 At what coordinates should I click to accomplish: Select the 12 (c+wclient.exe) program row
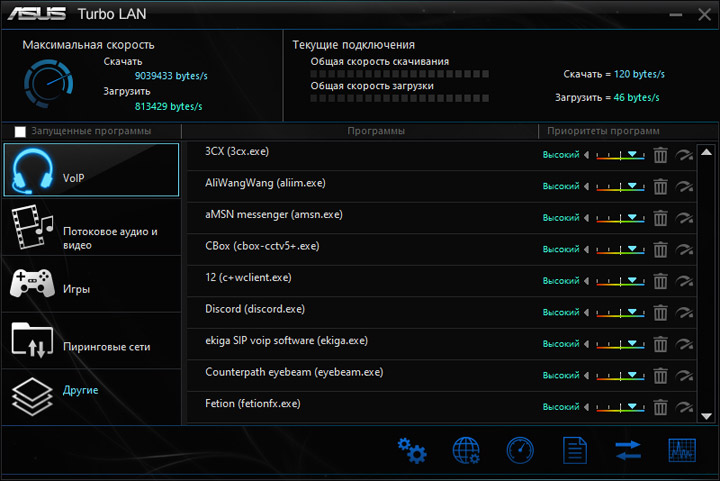pos(442,281)
